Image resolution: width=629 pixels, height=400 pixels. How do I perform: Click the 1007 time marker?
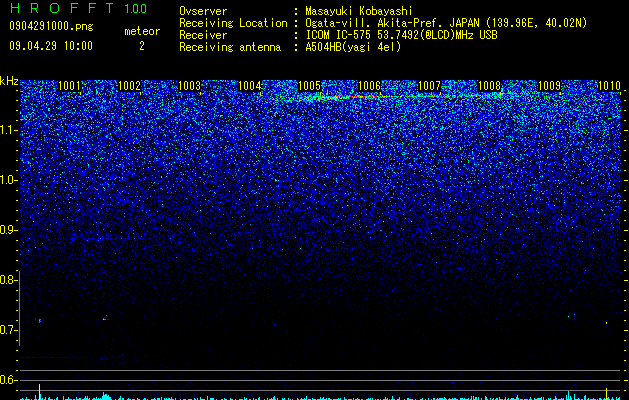tap(429, 86)
